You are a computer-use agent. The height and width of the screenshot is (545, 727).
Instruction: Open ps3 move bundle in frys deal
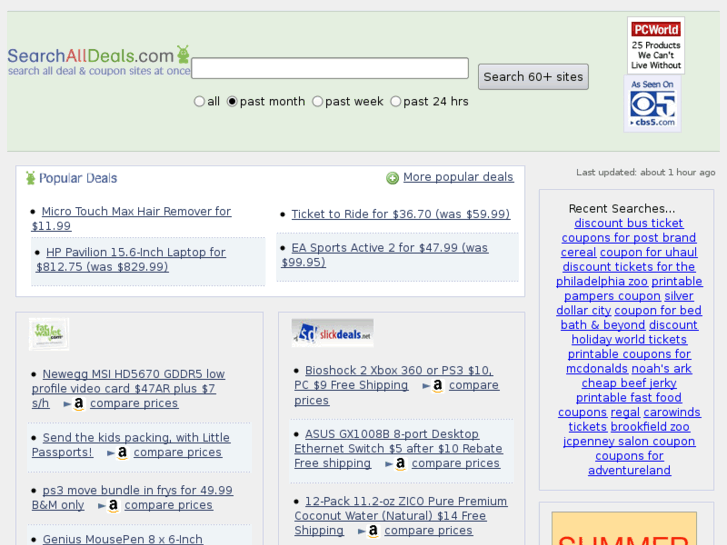132,498
